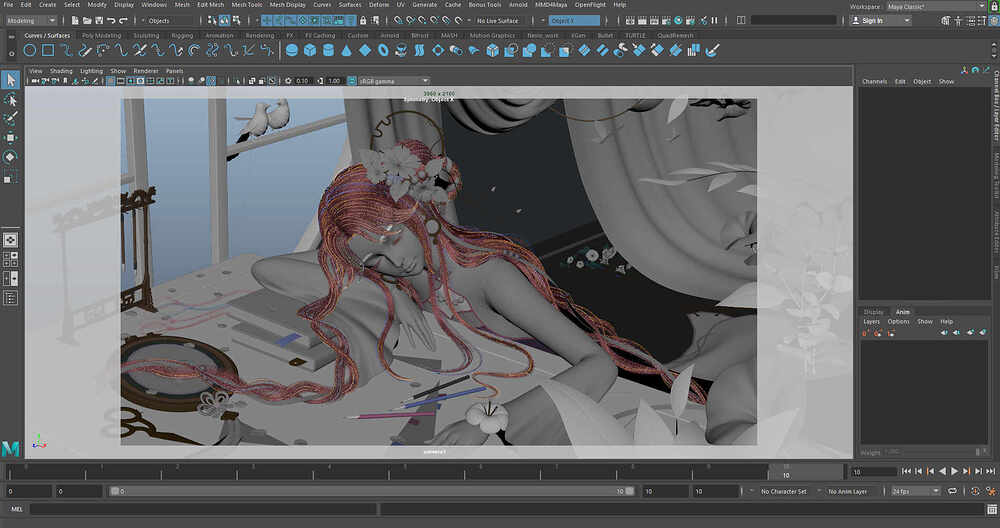Open the Workspace Maya Classic dropdown
Screen dimensions: 1000x528
[936, 6]
